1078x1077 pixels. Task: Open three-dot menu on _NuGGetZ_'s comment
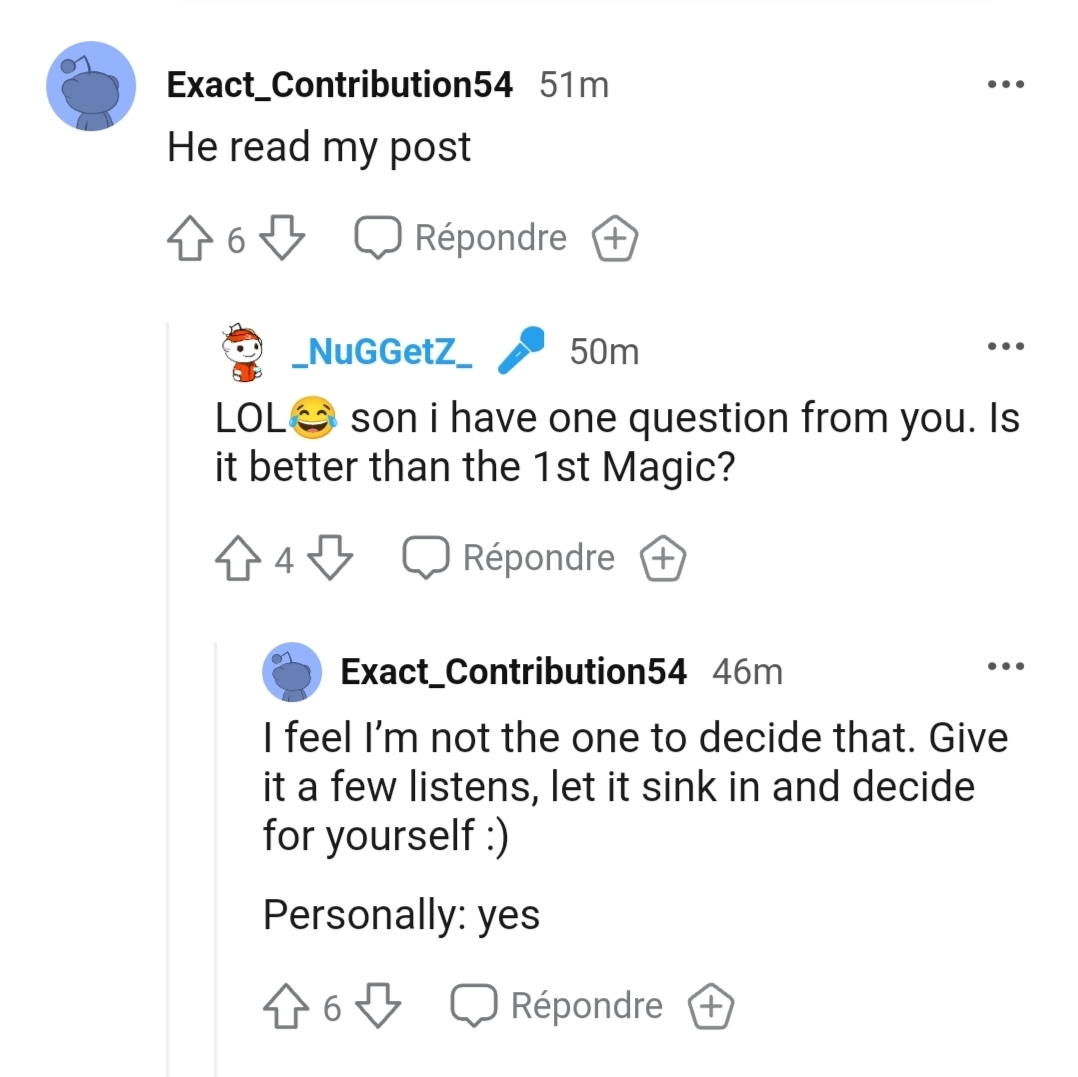tap(1005, 347)
